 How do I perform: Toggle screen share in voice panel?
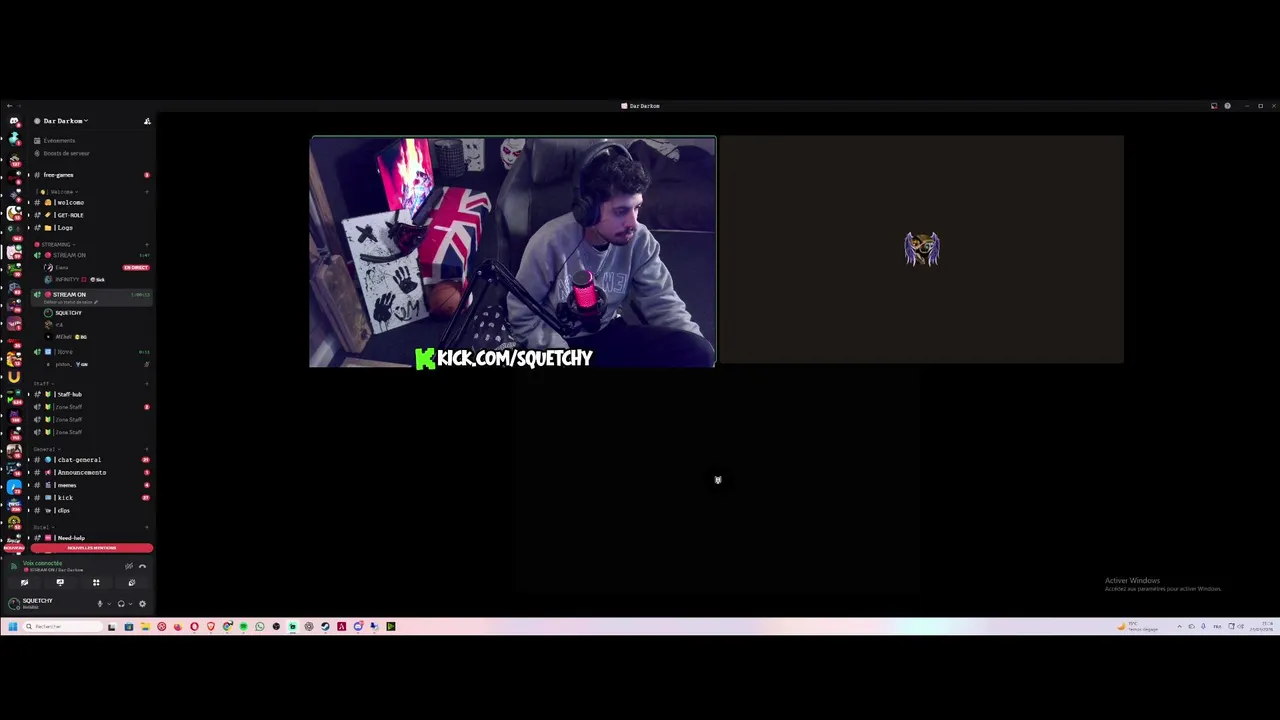(x=60, y=582)
